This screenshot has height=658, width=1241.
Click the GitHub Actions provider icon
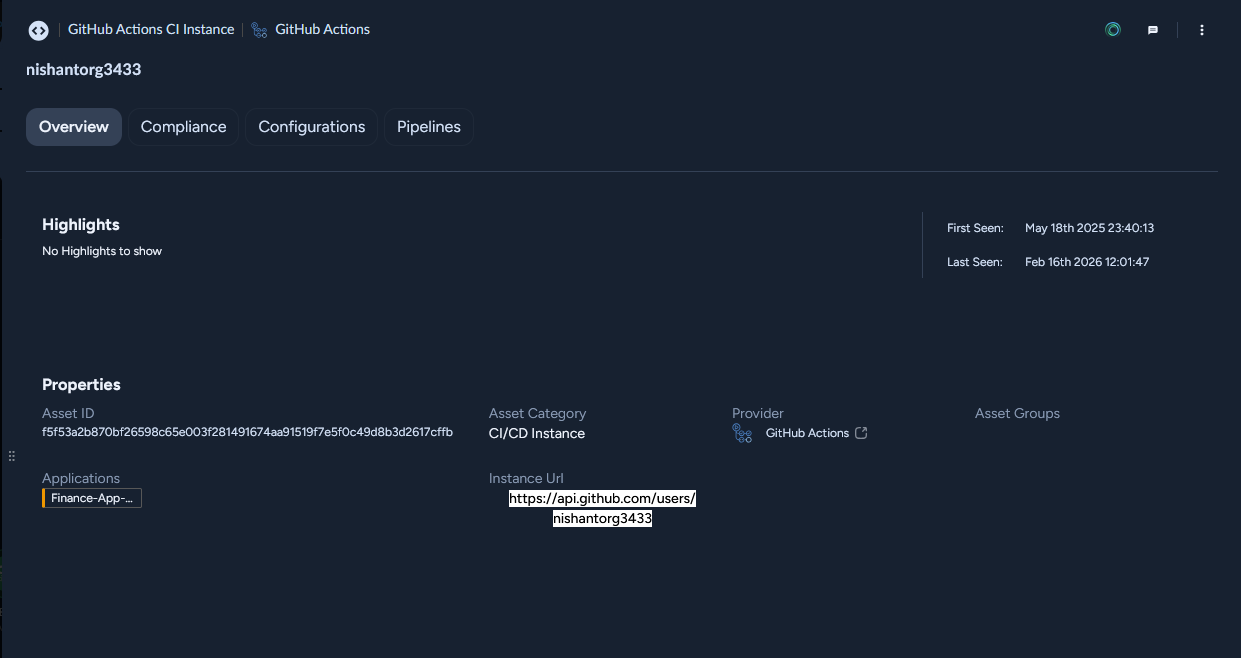742,433
